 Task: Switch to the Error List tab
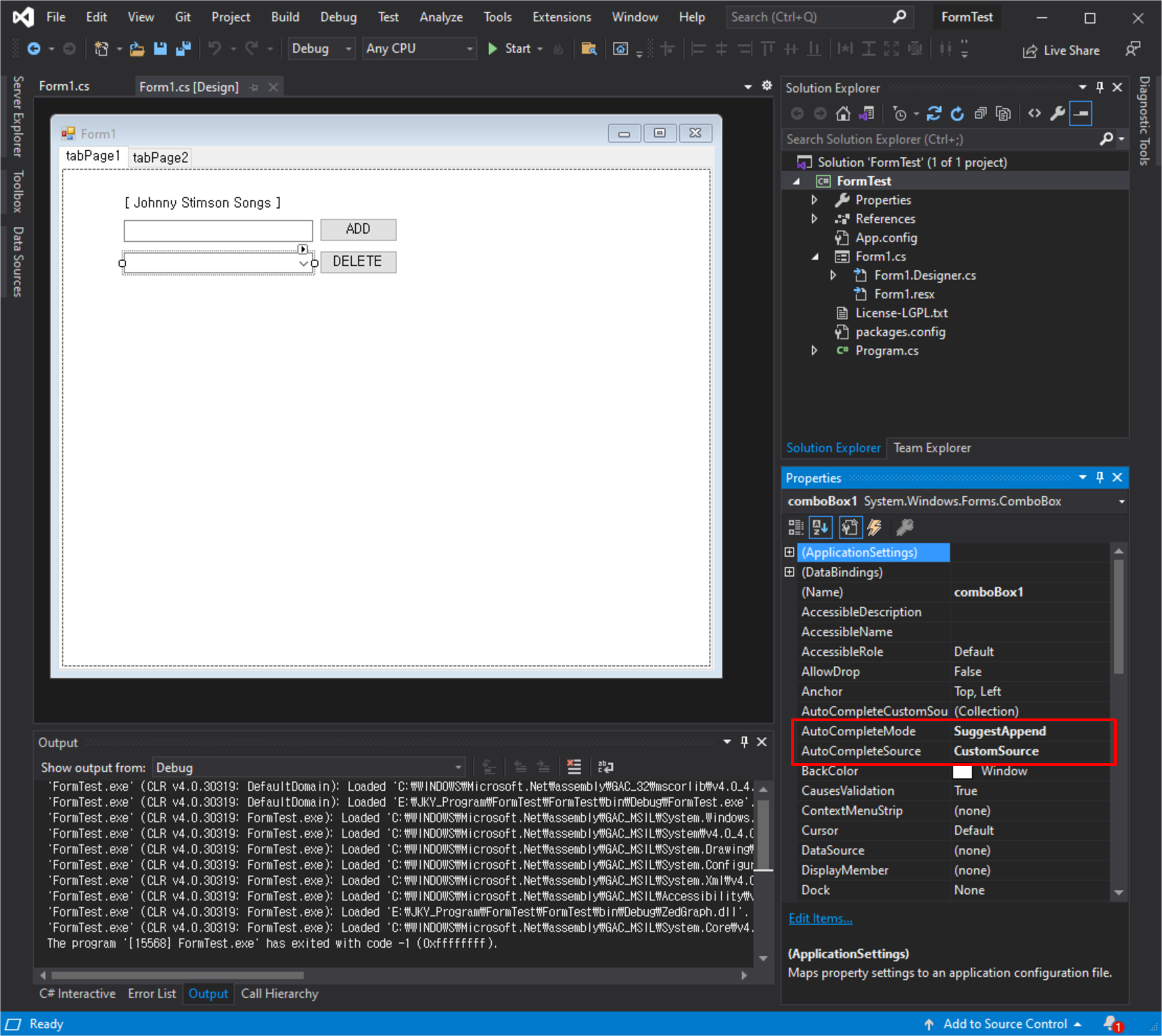151,993
